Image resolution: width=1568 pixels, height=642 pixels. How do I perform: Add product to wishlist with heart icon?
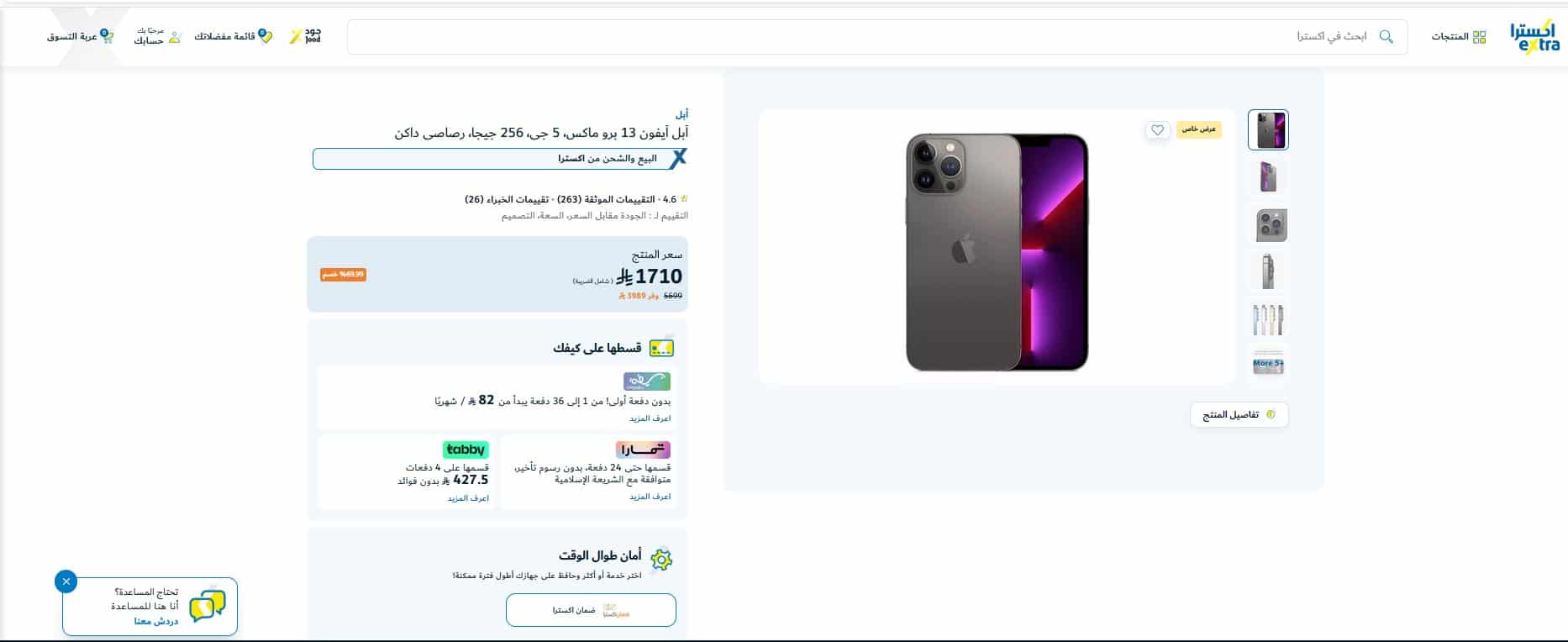[1157, 130]
